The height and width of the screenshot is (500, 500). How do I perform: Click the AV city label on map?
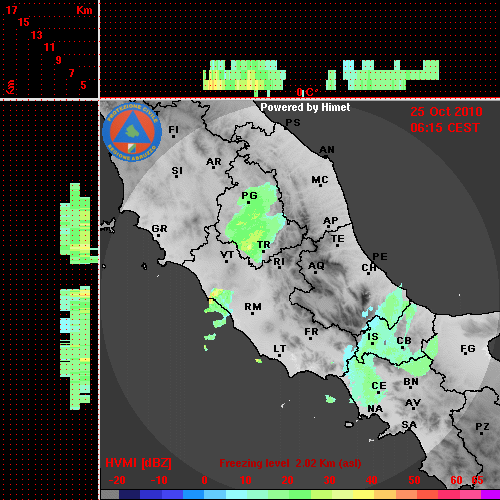(413, 403)
